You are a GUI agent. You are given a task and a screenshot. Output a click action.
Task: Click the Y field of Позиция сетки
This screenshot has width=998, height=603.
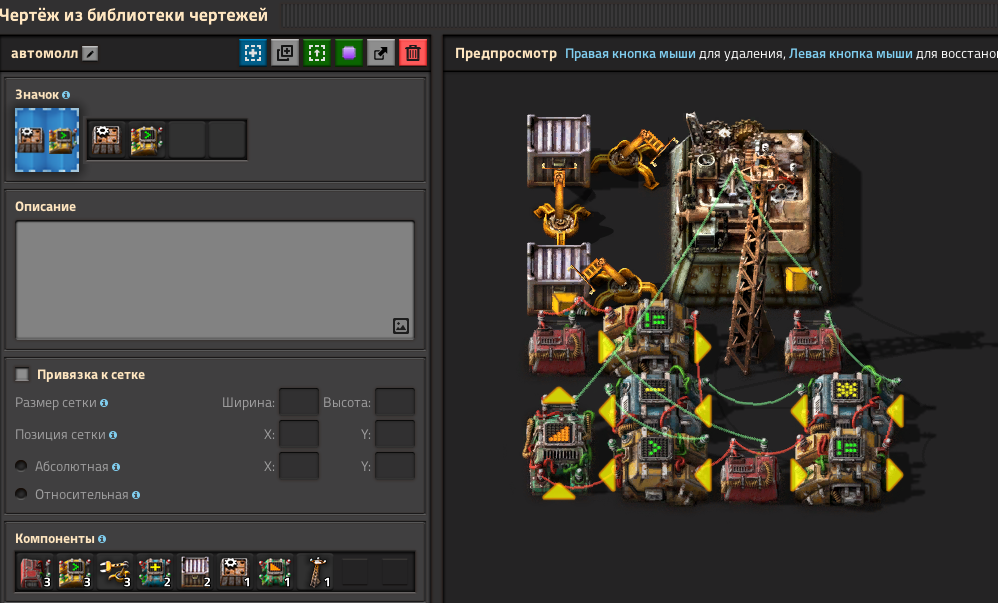click(x=395, y=434)
